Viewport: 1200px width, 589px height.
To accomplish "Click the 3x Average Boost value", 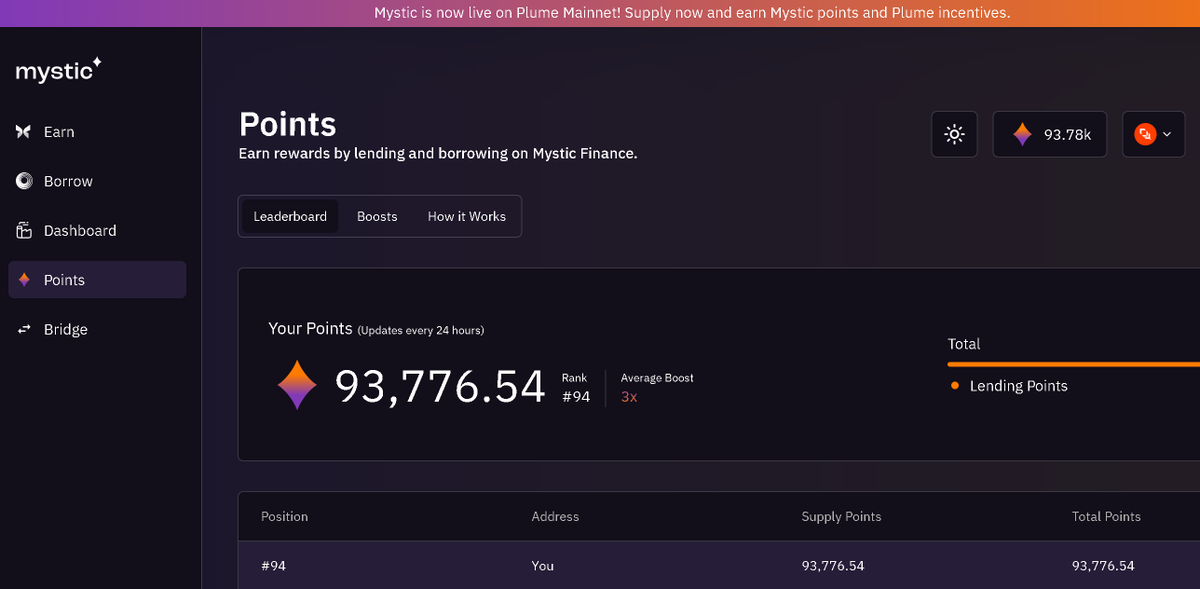I will 629,397.
